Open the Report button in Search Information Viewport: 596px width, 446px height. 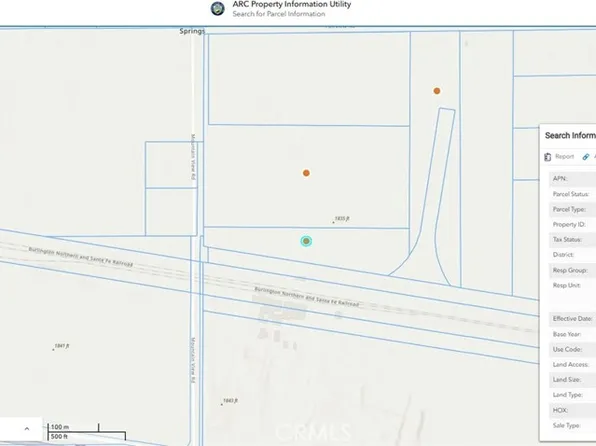(559, 157)
